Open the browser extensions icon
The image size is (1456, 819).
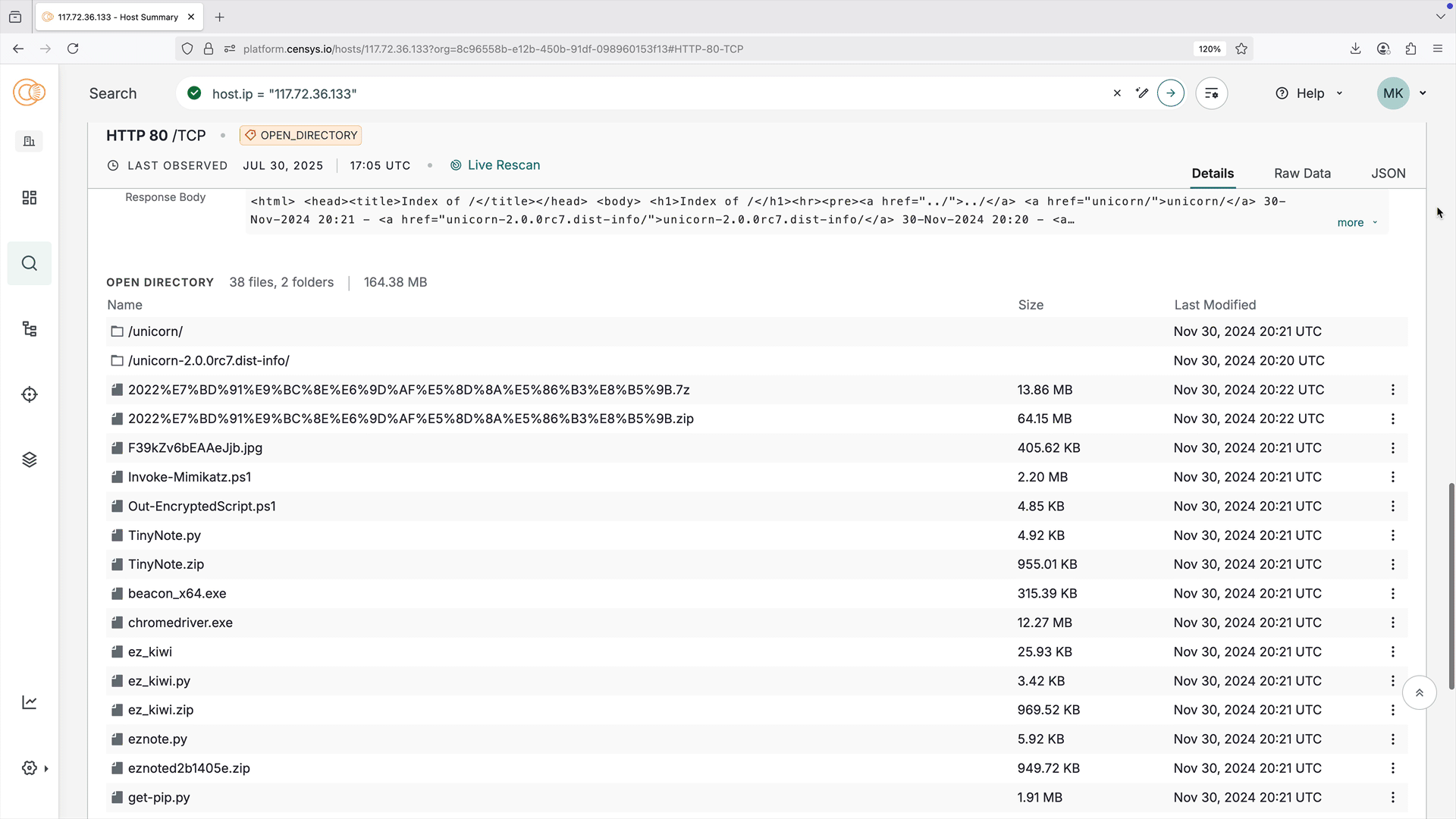point(1410,49)
